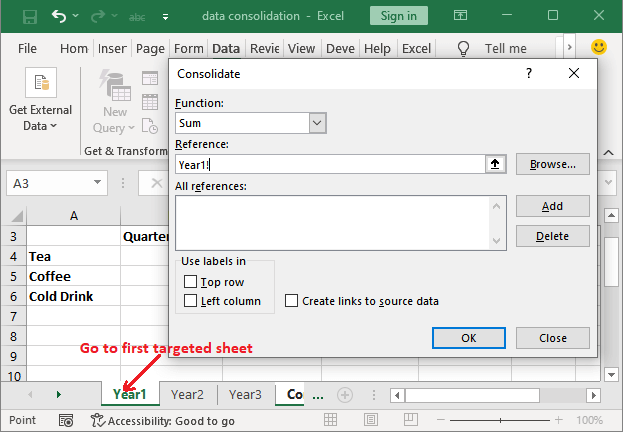Open Customize Quick Access Toolbar dropdown

166,17
